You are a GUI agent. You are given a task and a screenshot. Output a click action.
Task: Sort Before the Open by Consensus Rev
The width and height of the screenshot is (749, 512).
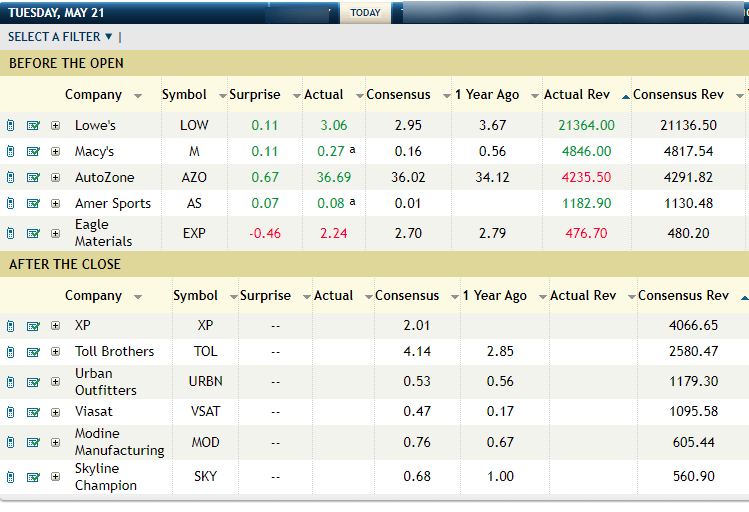[688, 95]
